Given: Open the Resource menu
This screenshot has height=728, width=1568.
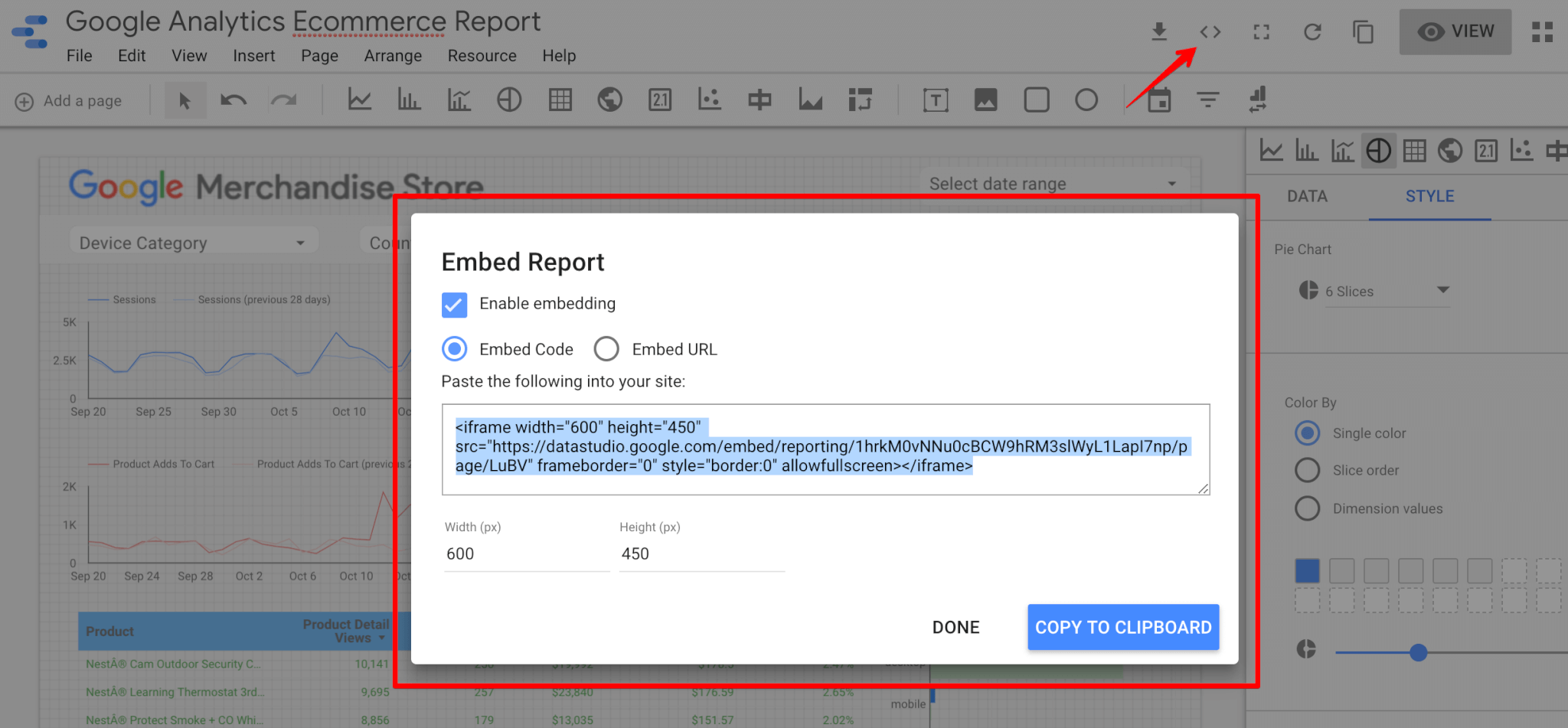Looking at the screenshot, I should 482,56.
